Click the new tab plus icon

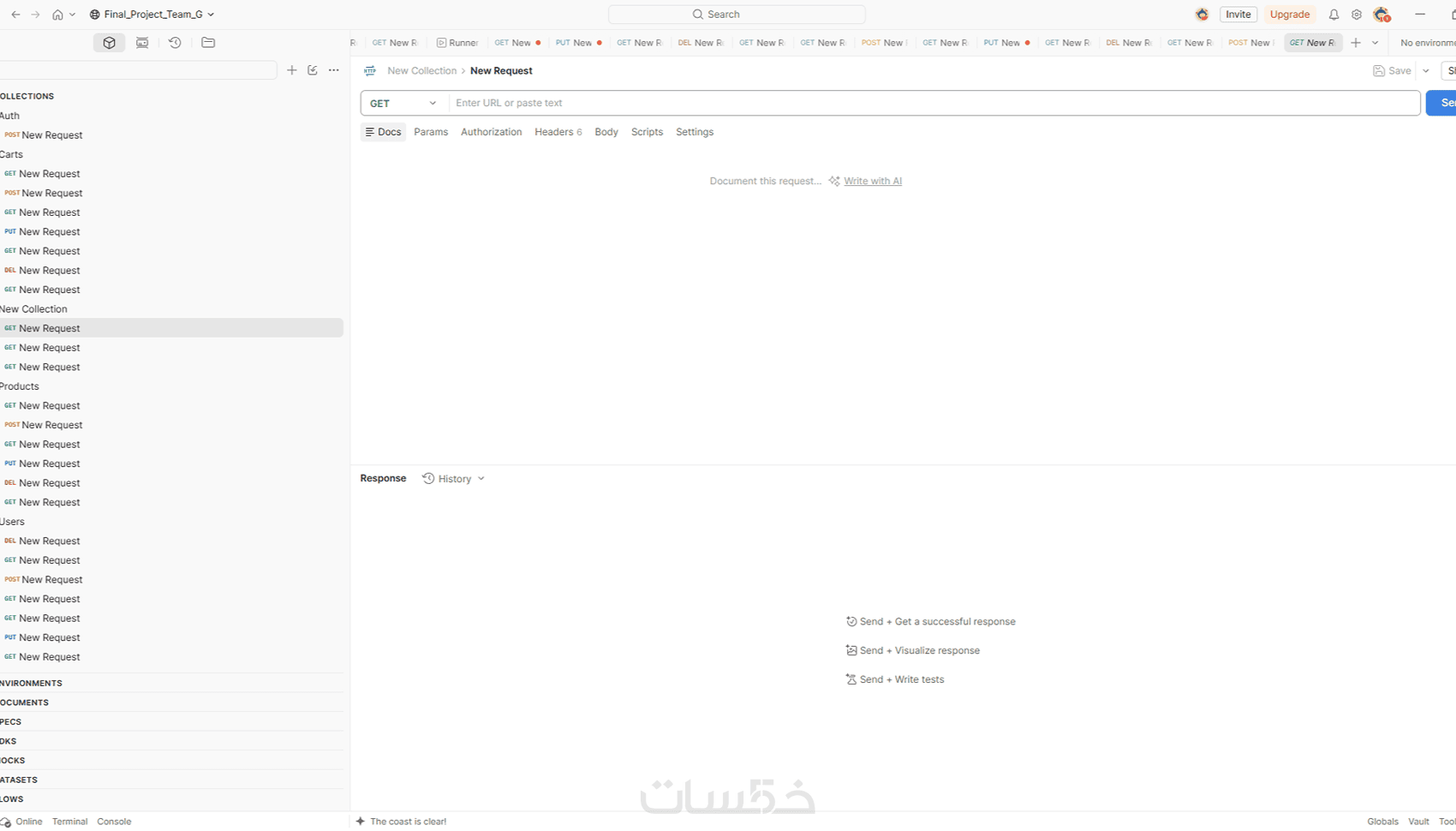[x=1356, y=43]
